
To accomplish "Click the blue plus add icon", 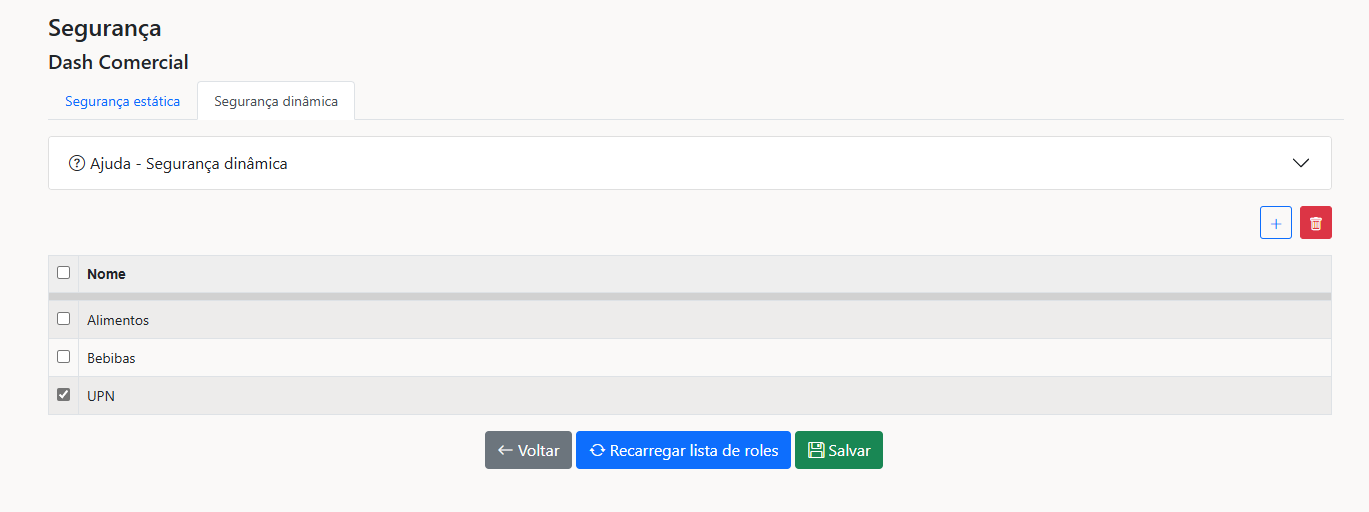I will pos(1275,223).
